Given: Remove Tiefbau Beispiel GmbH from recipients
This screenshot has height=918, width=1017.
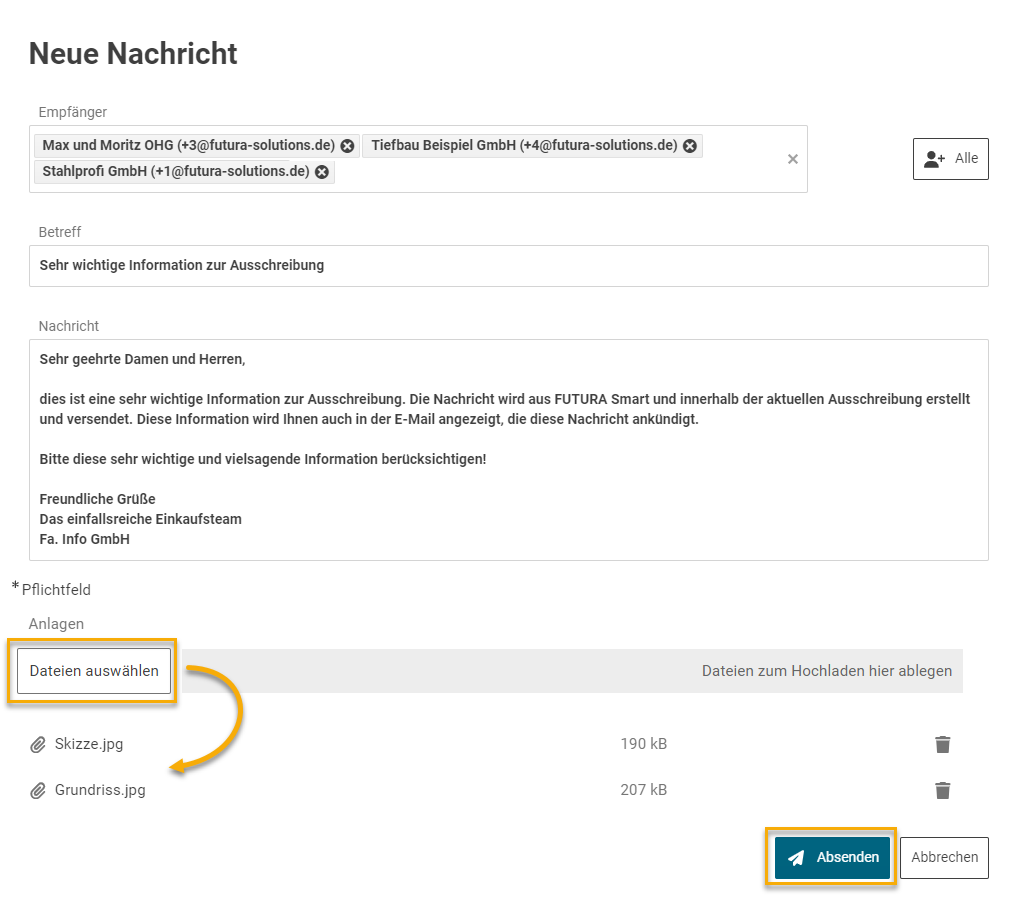Looking at the screenshot, I should (x=690, y=146).
